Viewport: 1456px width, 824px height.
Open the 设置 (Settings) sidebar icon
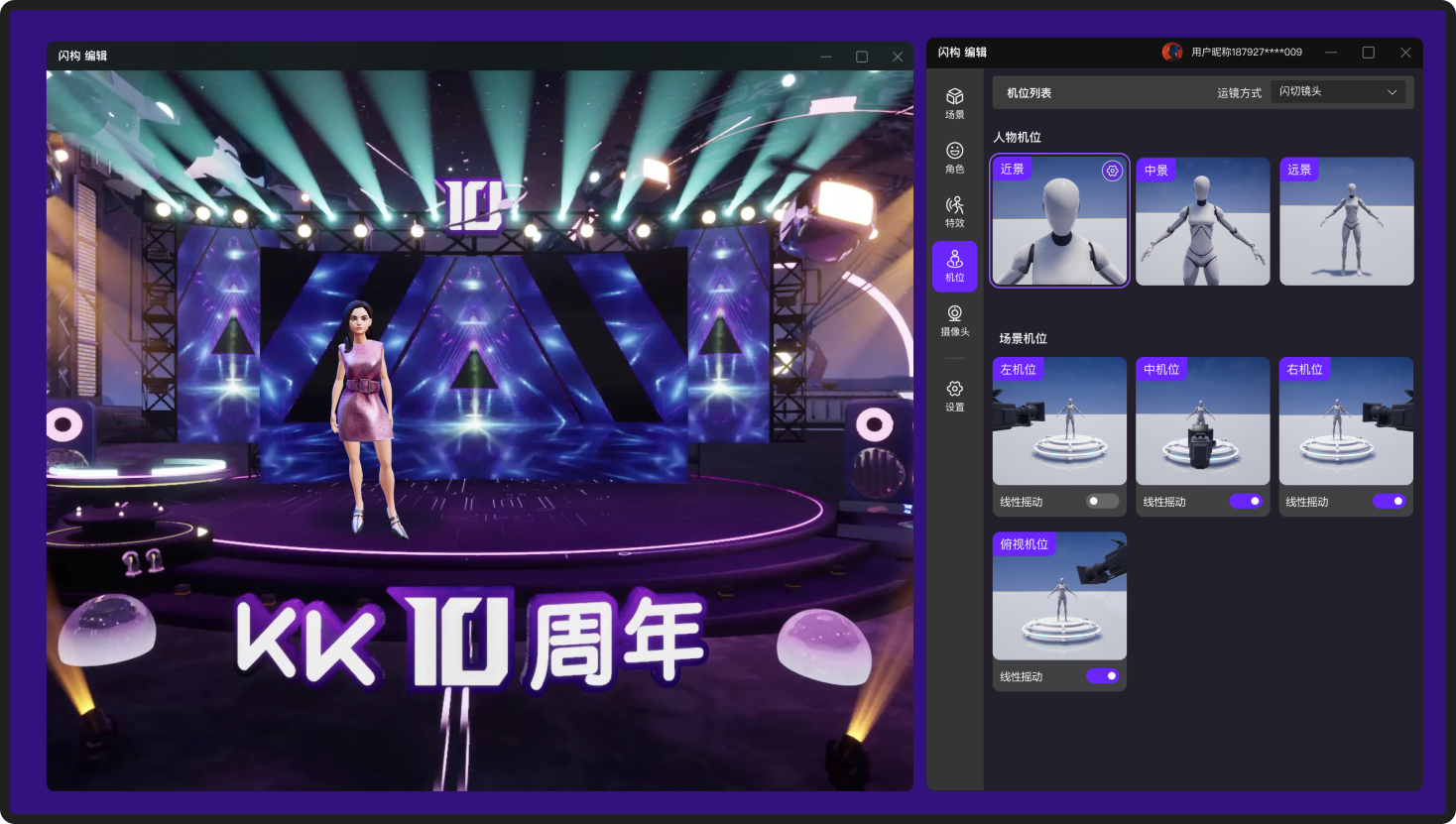point(954,396)
